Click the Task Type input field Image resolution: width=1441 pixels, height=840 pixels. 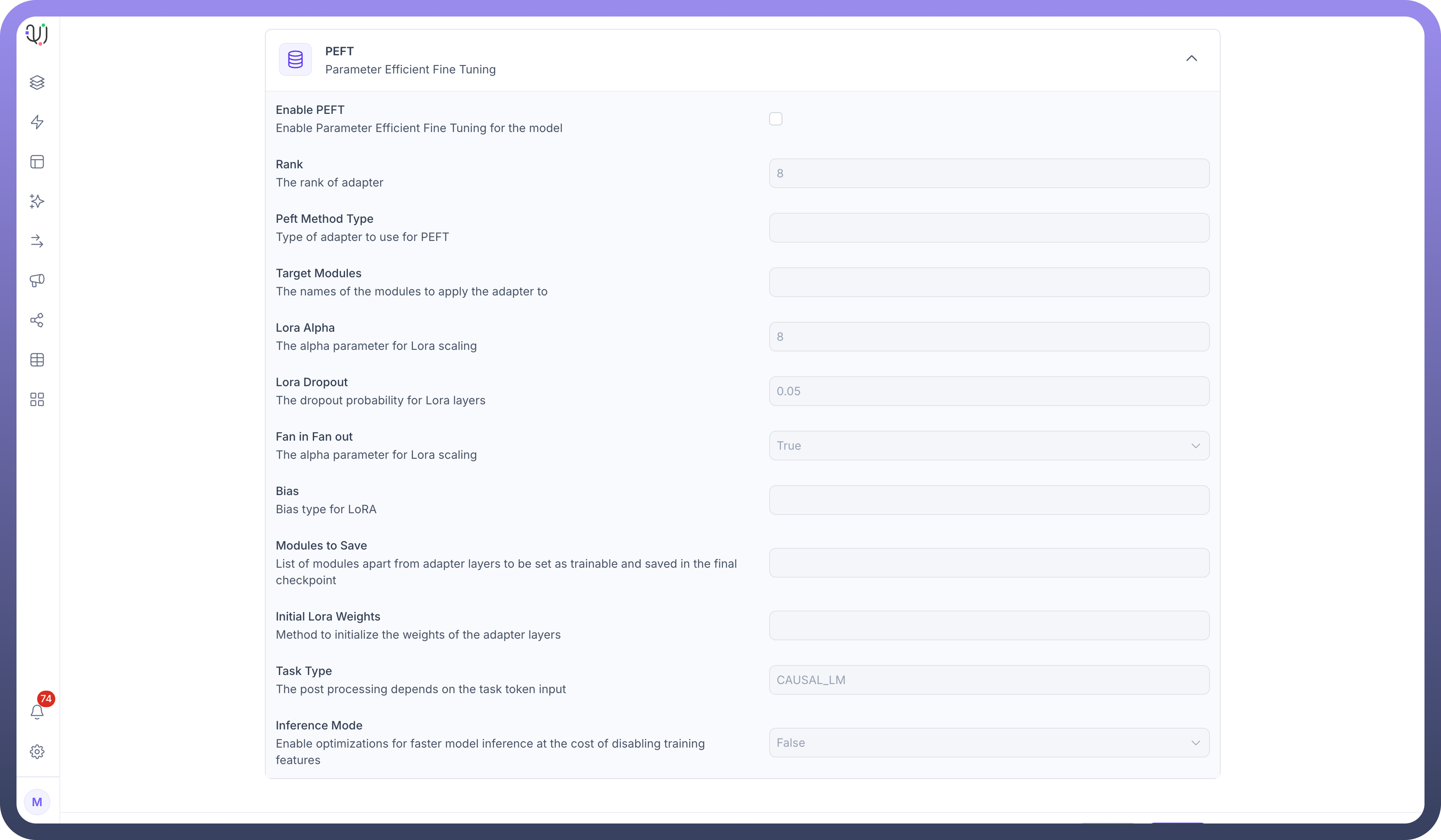pos(989,680)
